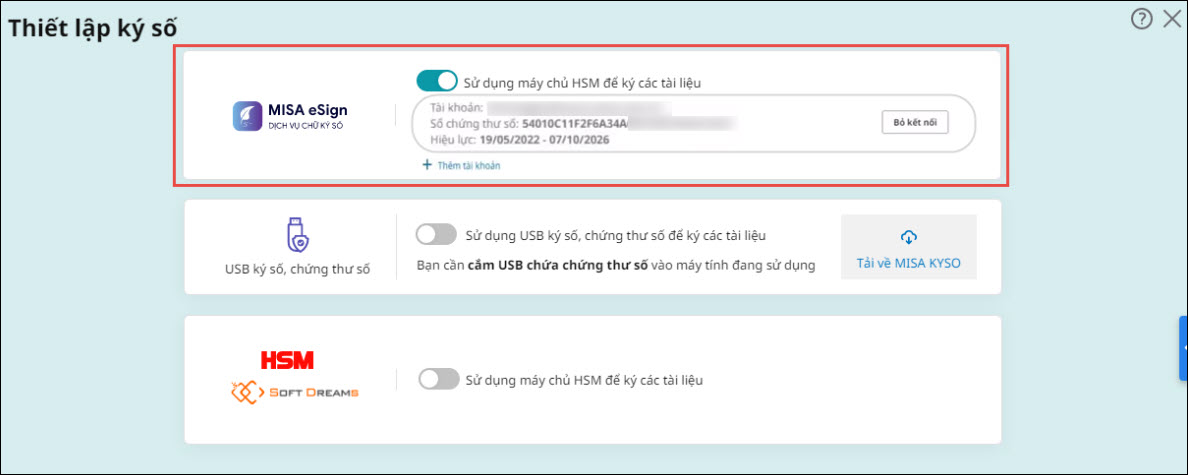Open the help question mark icon
The height and width of the screenshot is (475, 1188).
click(x=1142, y=18)
